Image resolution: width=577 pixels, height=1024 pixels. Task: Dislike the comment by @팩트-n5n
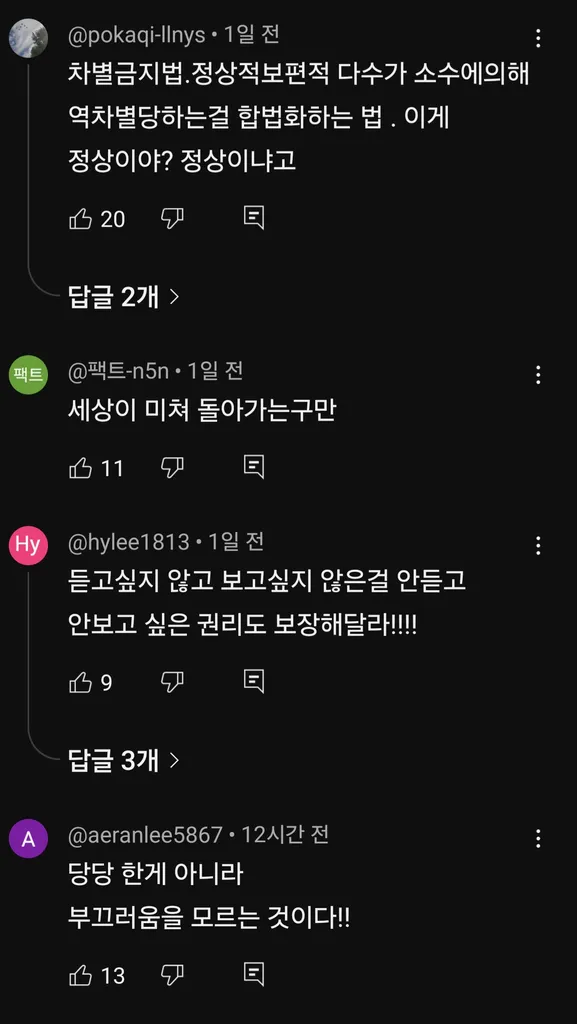click(x=172, y=468)
